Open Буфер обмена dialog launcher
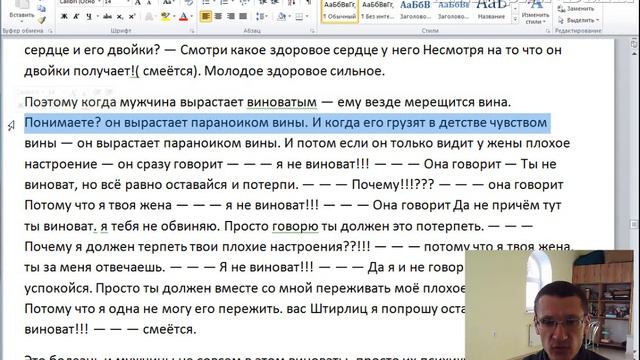This screenshot has height=360, width=640. (x=51, y=31)
